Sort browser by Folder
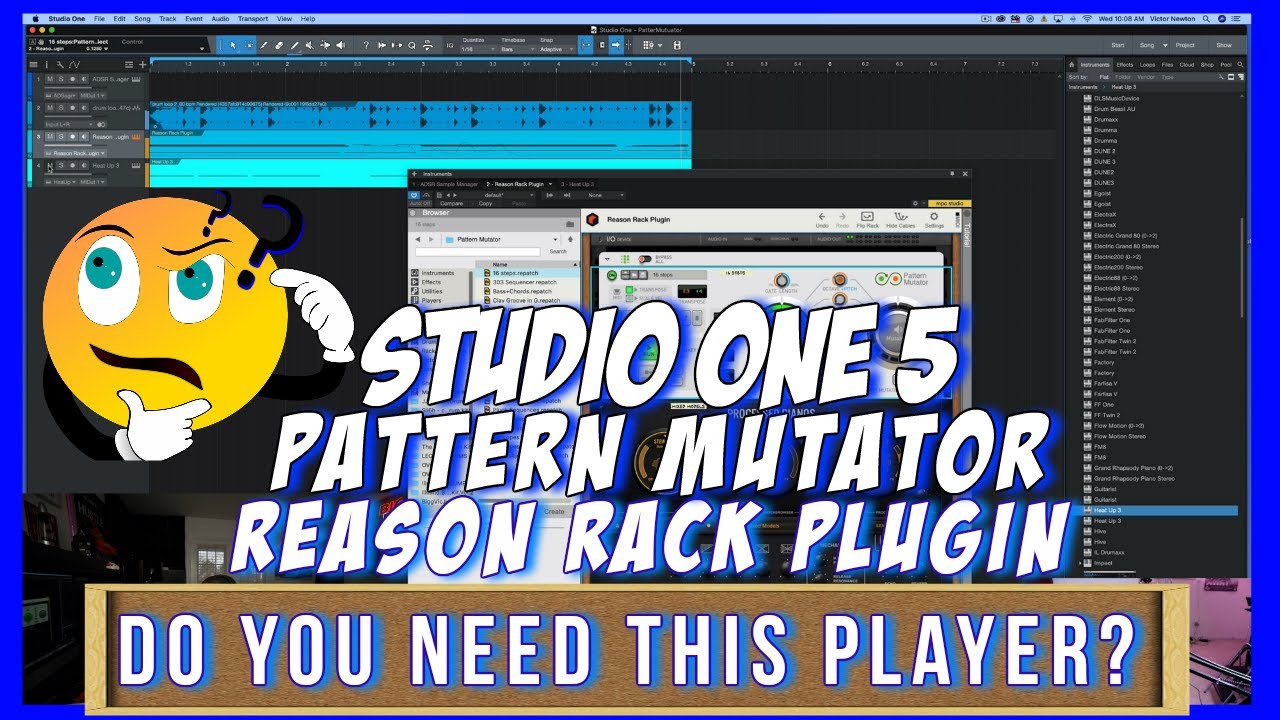Image resolution: width=1280 pixels, height=720 pixels. 1123,77
